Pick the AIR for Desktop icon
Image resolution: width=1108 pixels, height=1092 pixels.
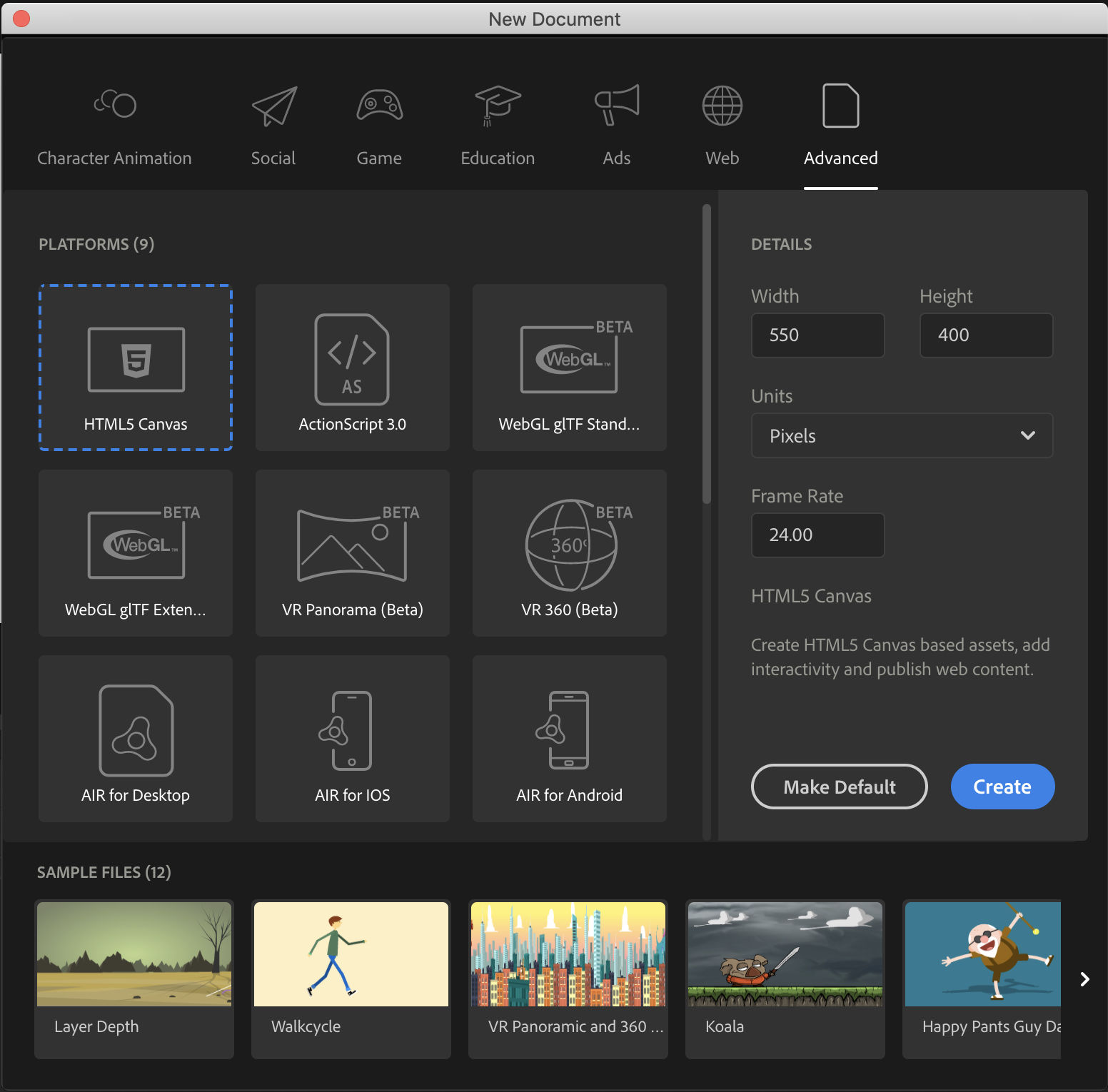coord(136,731)
